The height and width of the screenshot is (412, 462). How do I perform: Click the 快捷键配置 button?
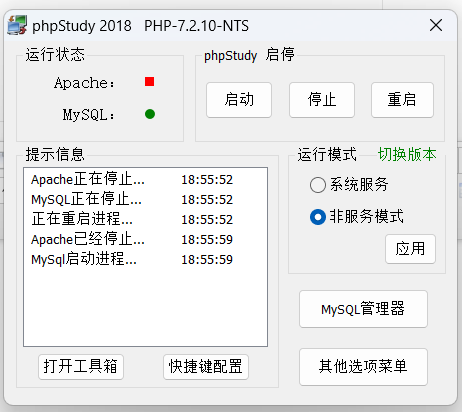(x=206, y=367)
